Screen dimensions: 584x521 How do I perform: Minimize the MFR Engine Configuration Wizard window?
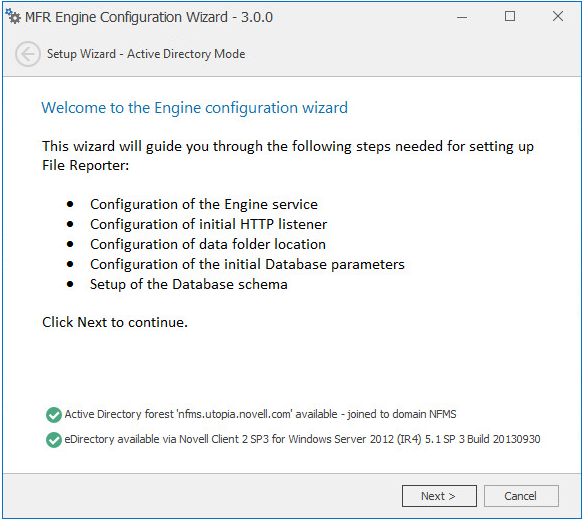click(x=462, y=17)
